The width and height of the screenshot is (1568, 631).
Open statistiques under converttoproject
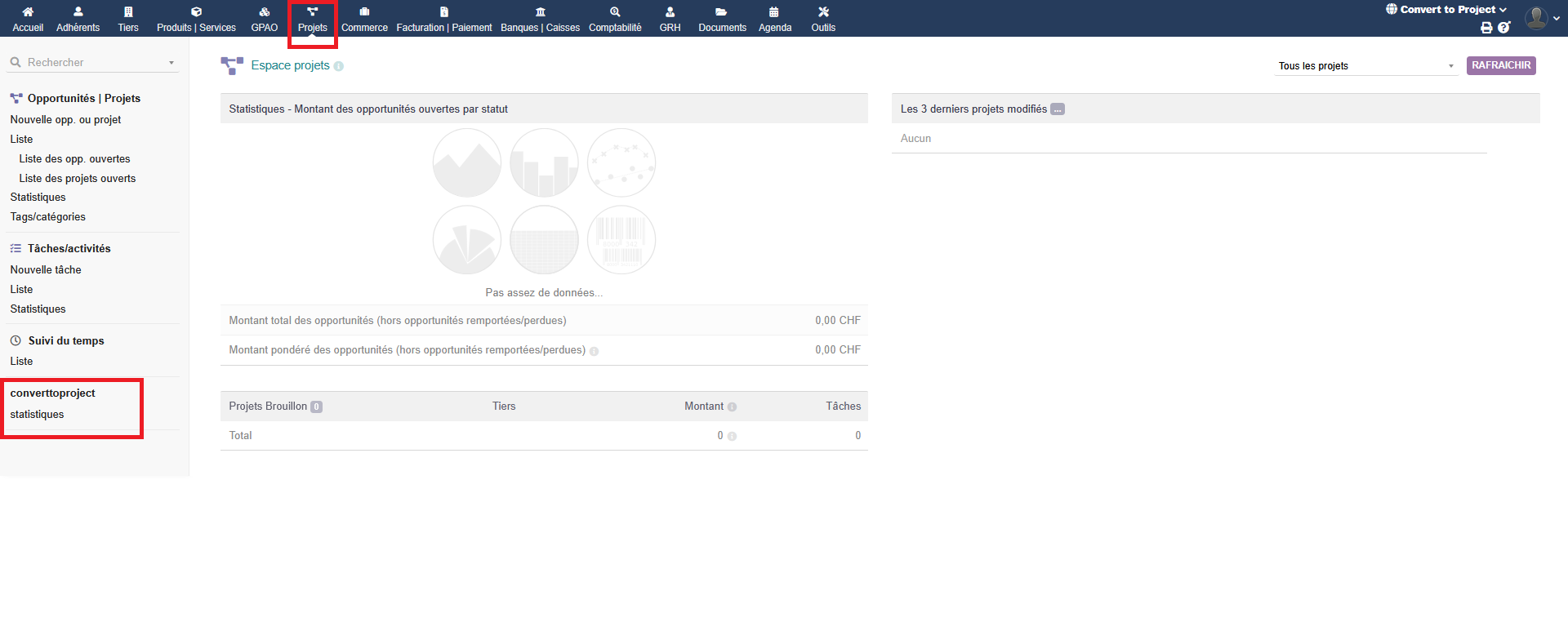pyautogui.click(x=37, y=415)
